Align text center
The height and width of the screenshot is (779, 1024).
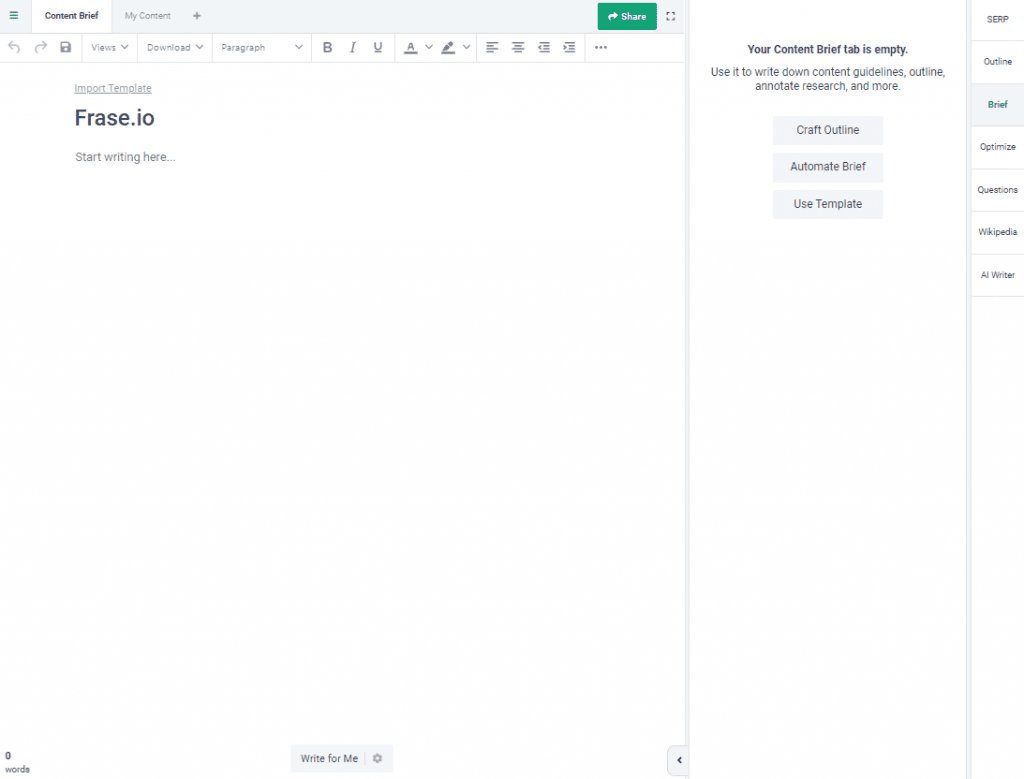tap(518, 47)
